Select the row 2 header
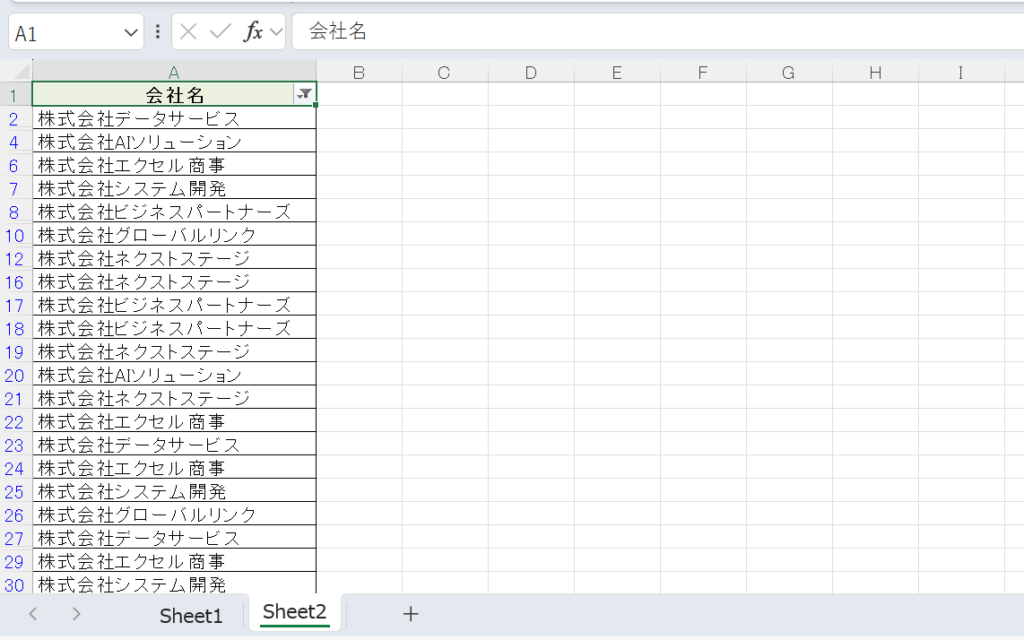The image size is (1024, 640). [14, 119]
